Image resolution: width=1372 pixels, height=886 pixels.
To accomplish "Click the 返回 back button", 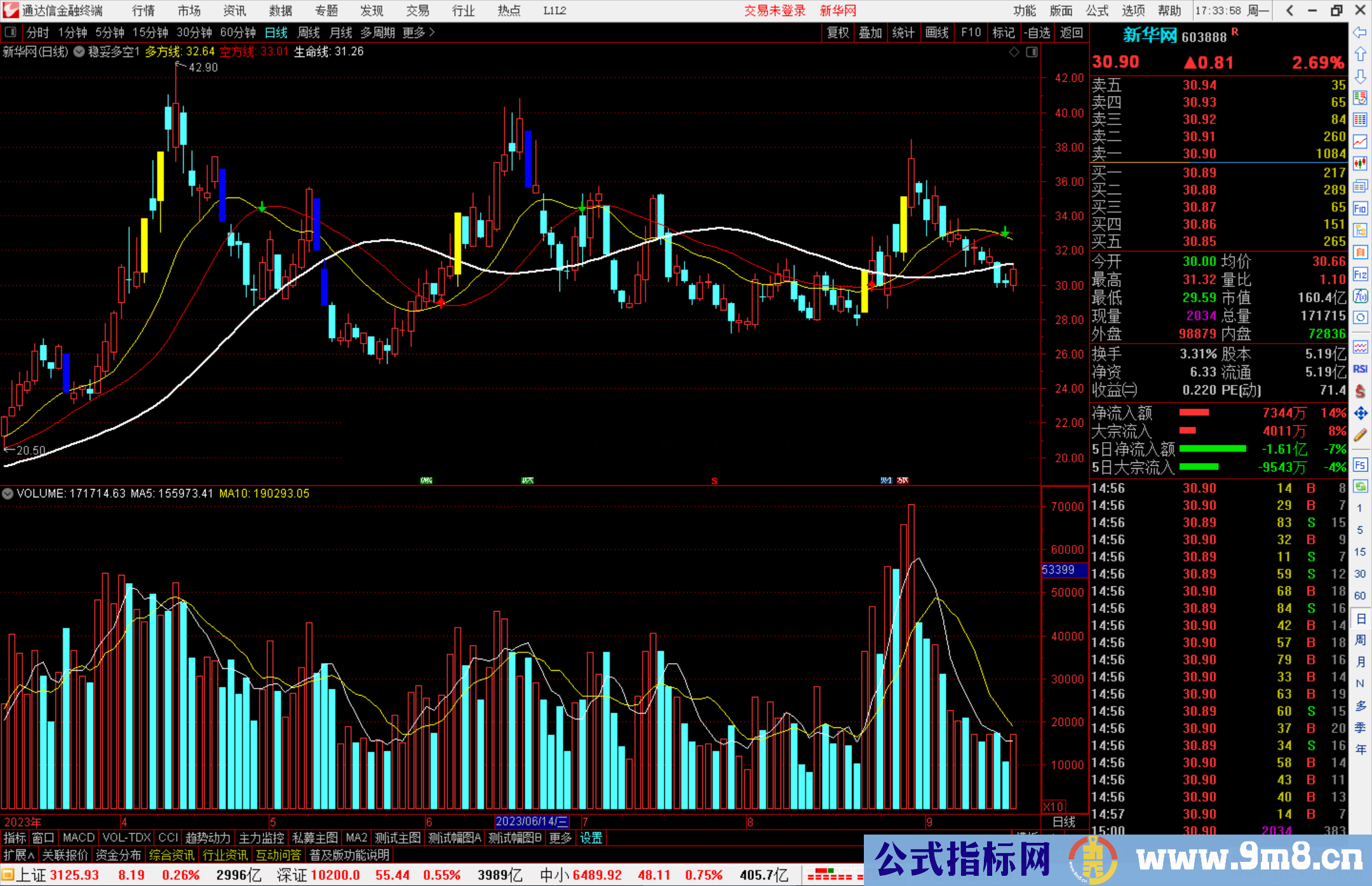I will (1072, 32).
